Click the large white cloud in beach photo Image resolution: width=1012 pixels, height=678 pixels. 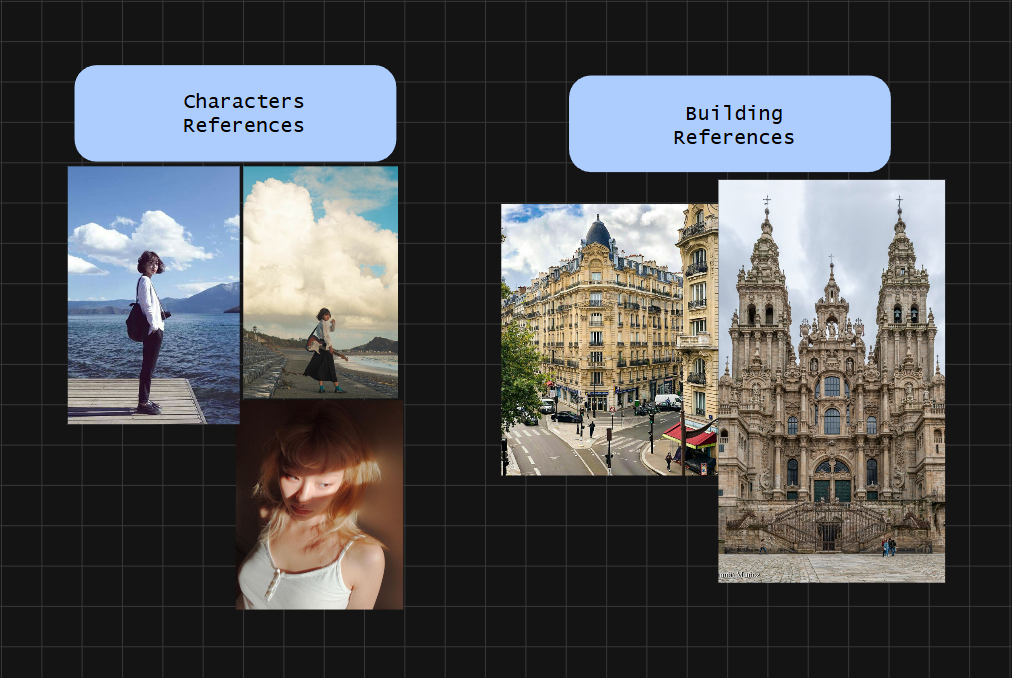pyautogui.click(x=310, y=240)
